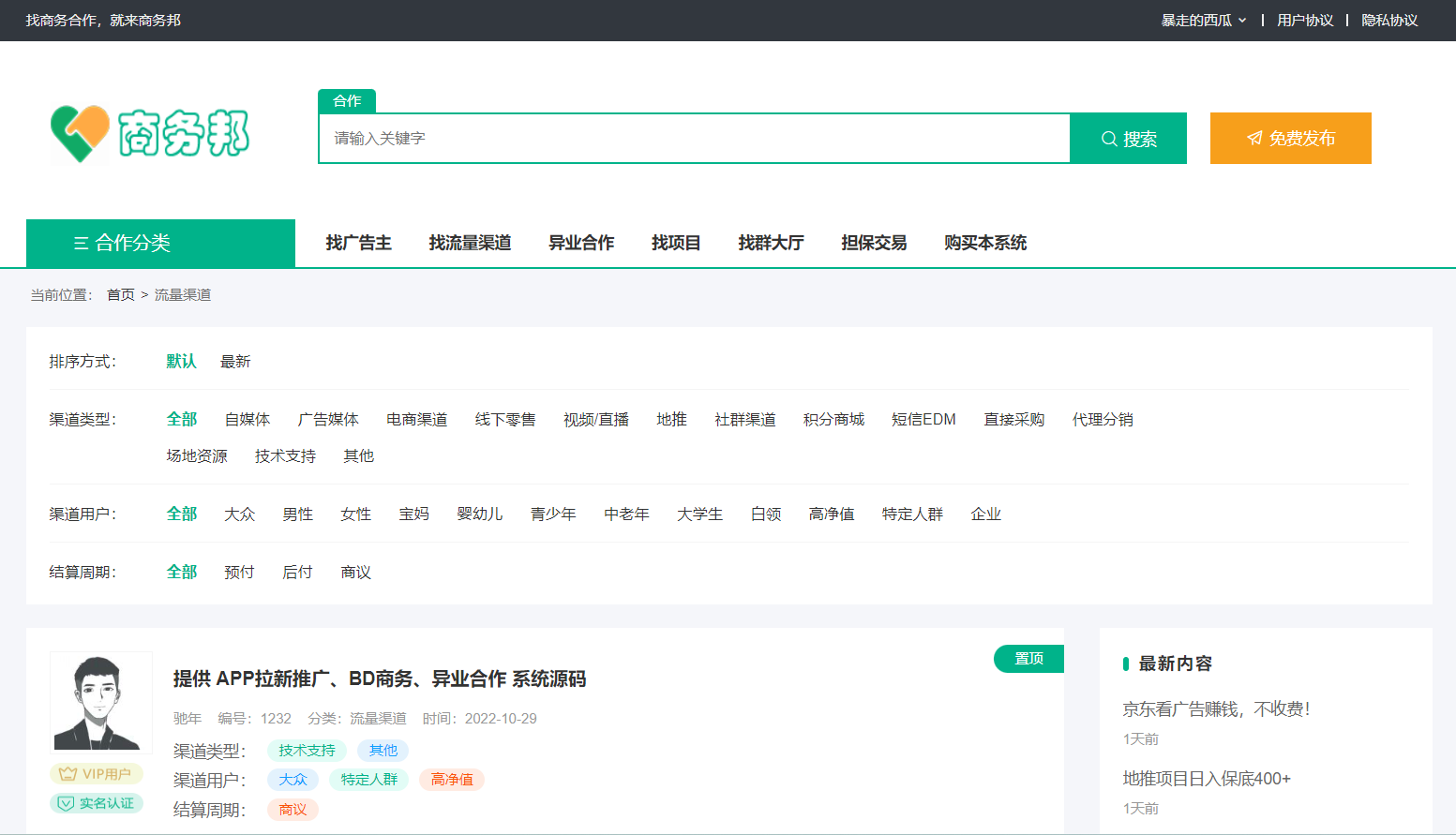Open the 暴走的西瓜 account dropdown
Viewport: 1456px width, 835px height.
pyautogui.click(x=1203, y=20)
